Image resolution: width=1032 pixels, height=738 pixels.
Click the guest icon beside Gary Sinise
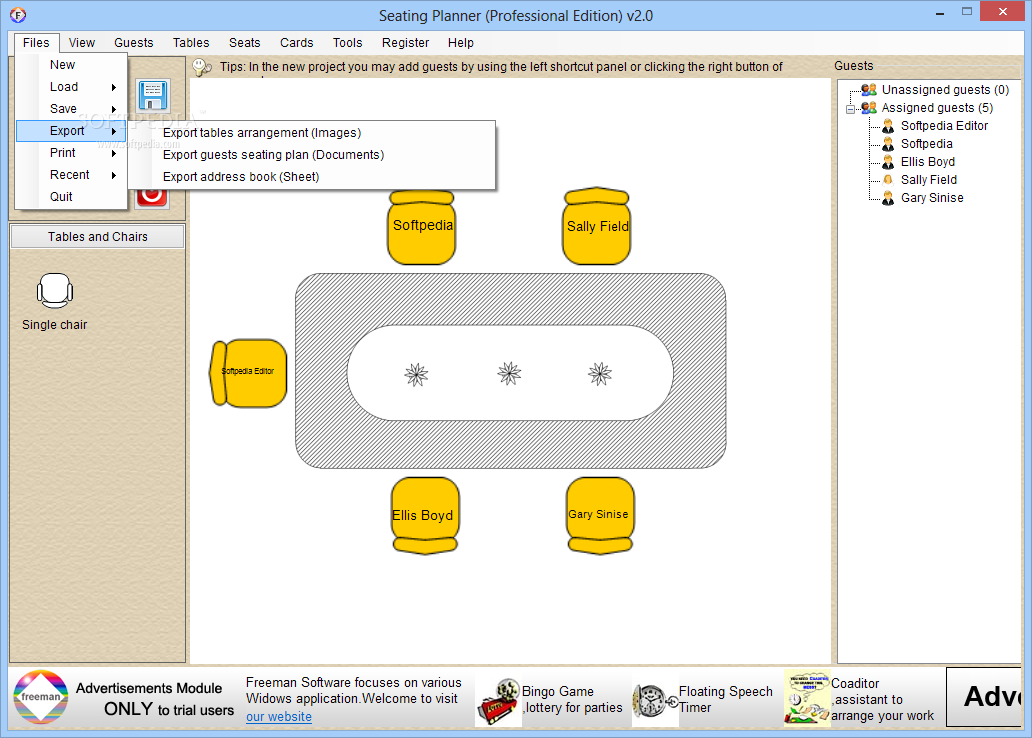click(888, 198)
